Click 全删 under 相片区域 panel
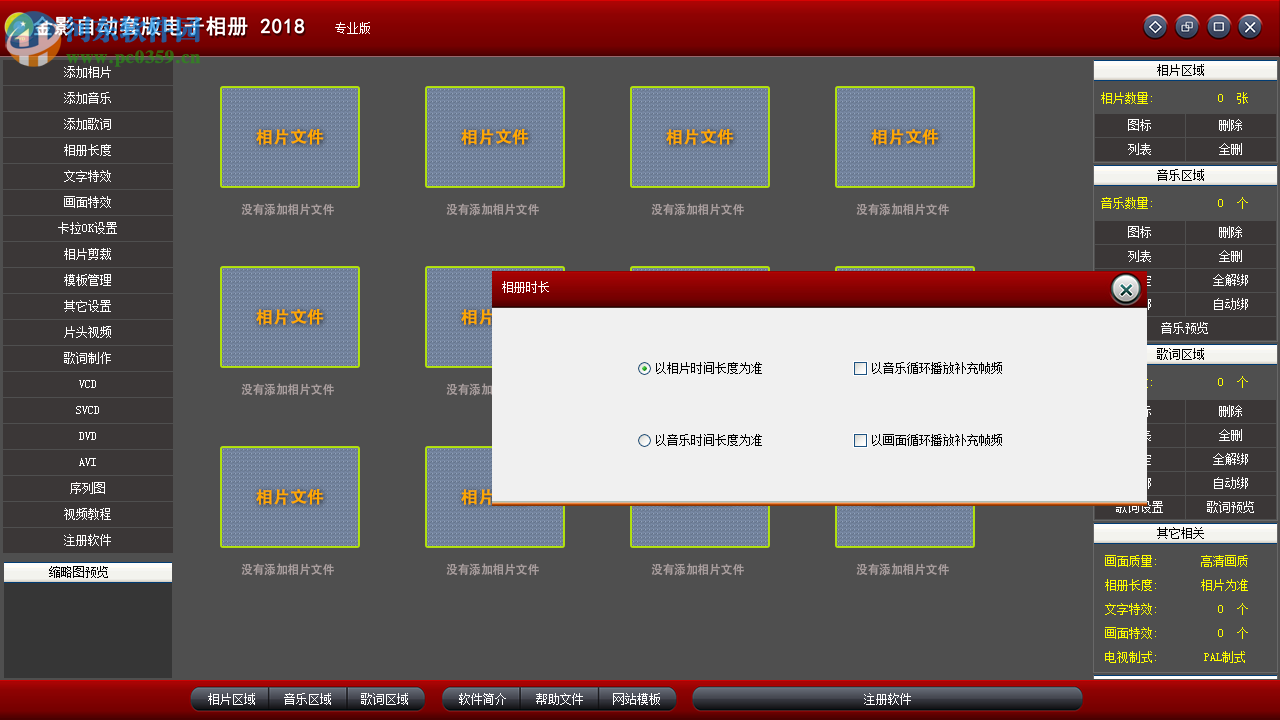 click(x=1231, y=149)
